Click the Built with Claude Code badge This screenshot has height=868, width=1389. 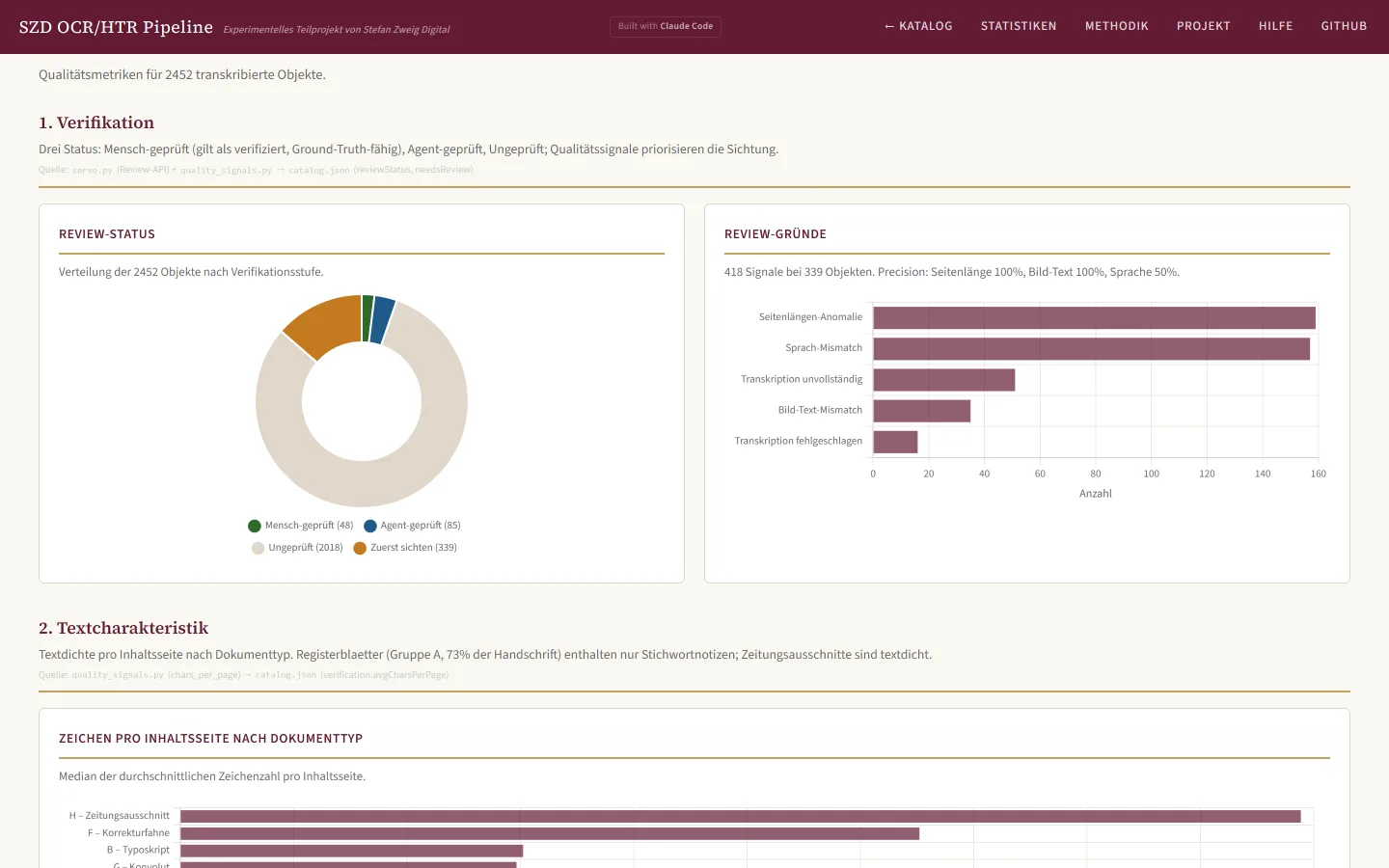click(666, 26)
